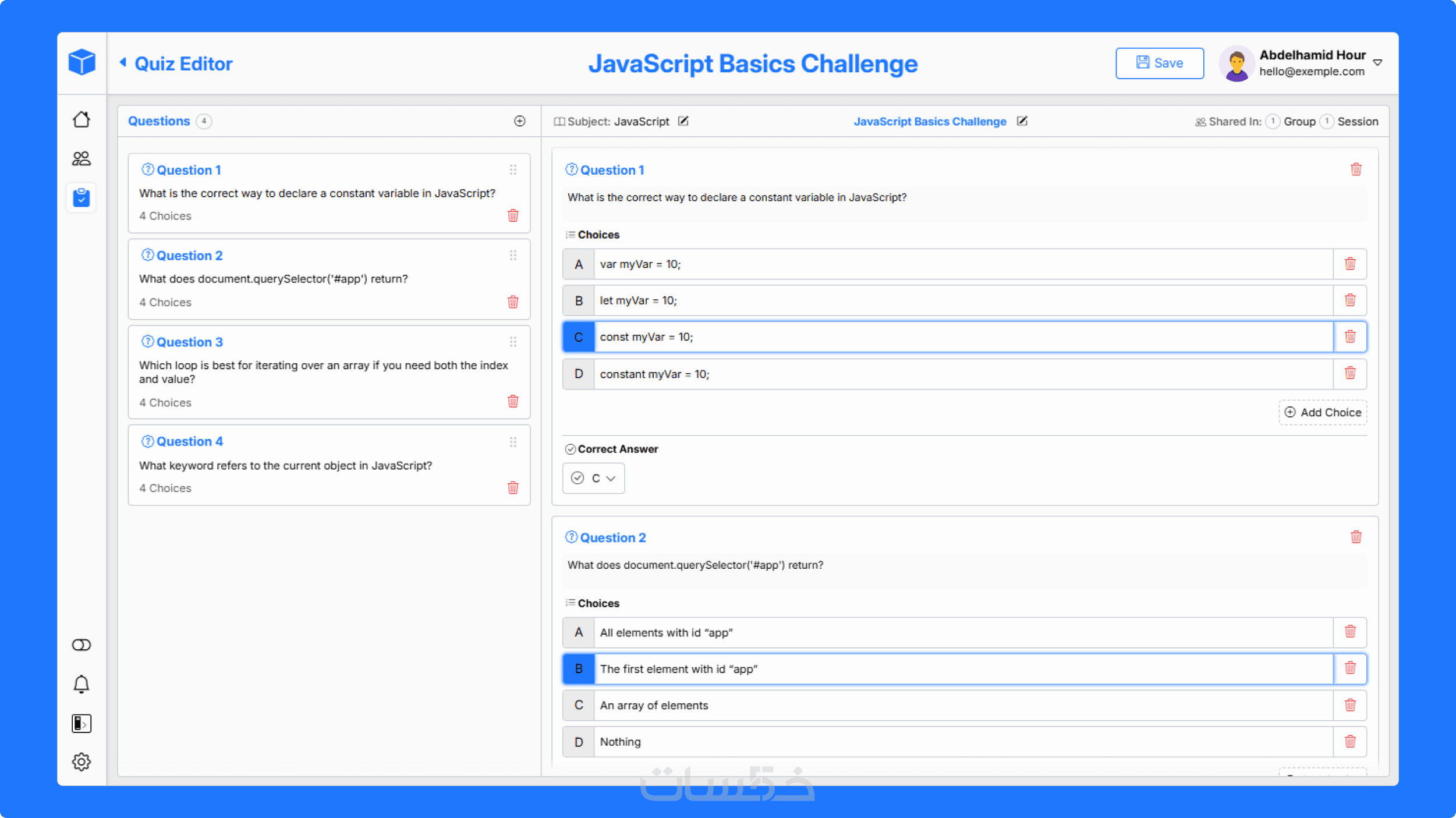Go back via Quiz Editor arrow

123,63
